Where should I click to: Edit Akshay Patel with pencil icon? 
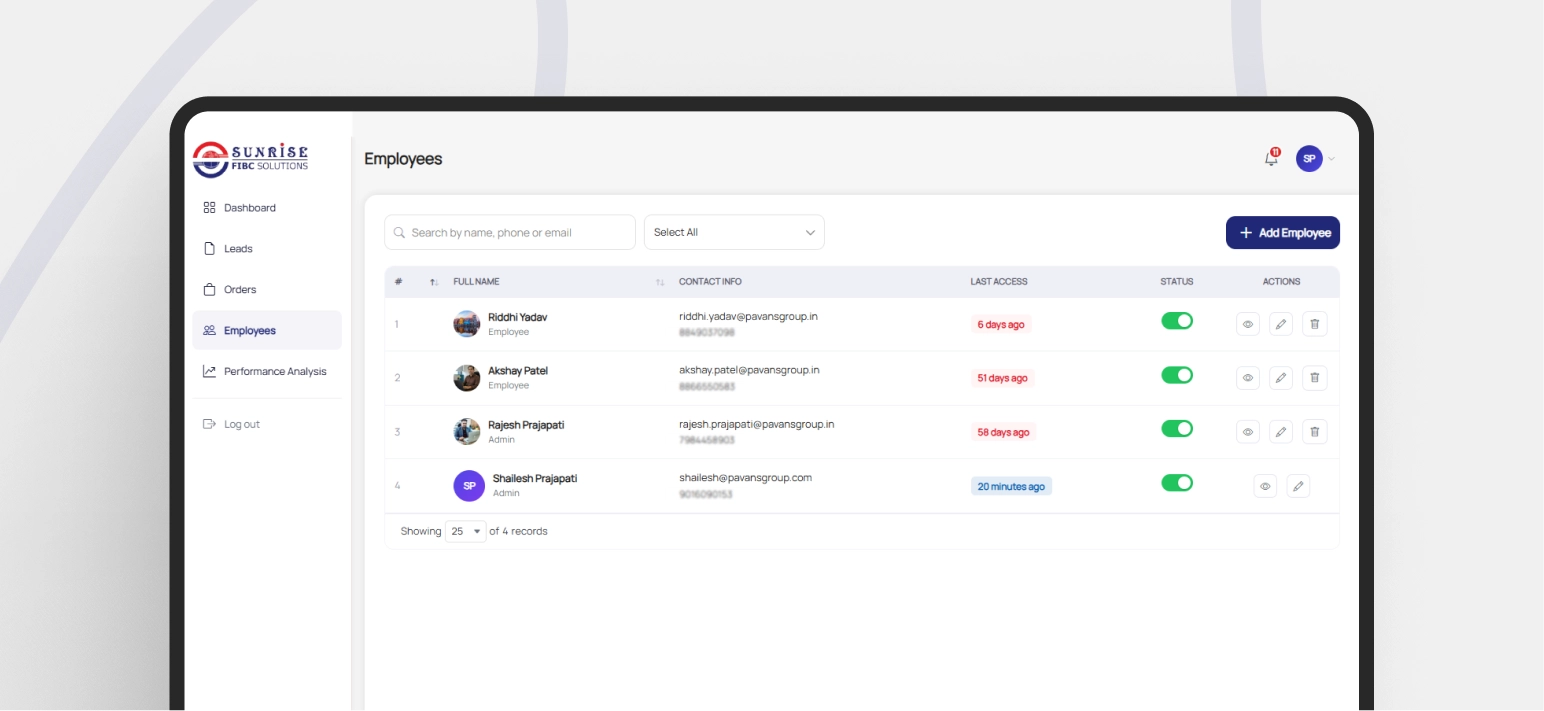pyautogui.click(x=1281, y=378)
